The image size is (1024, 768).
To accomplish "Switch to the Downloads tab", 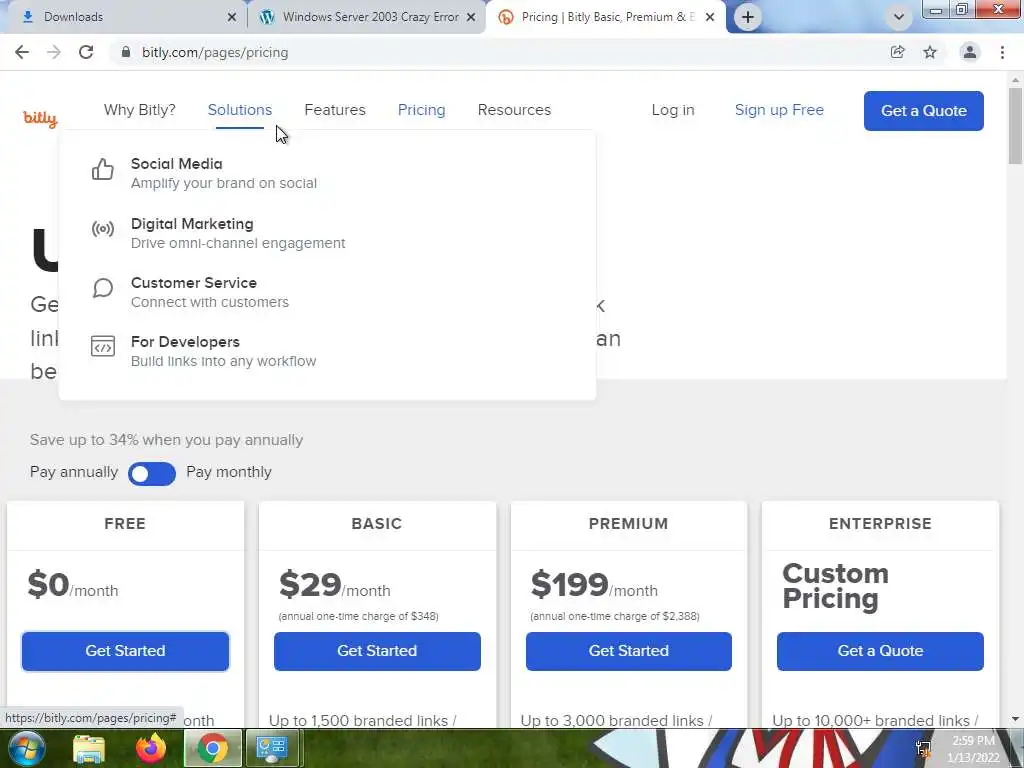I will pos(124,17).
